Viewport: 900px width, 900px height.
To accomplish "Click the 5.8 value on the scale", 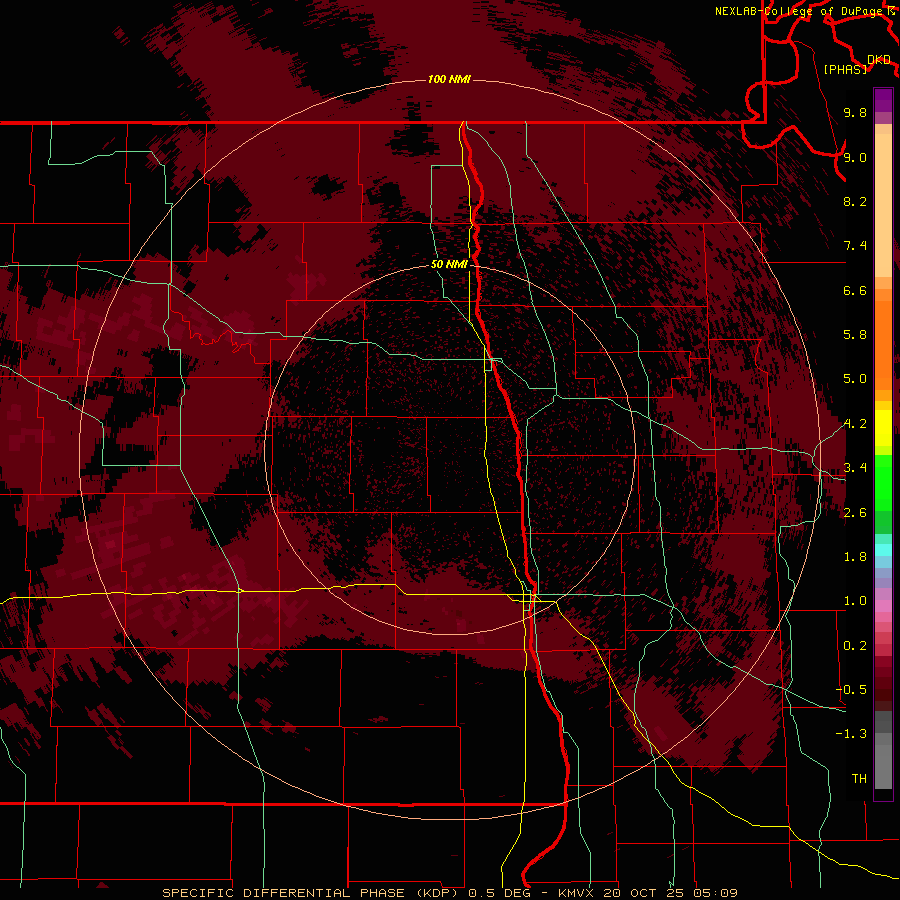I will 855,335.
